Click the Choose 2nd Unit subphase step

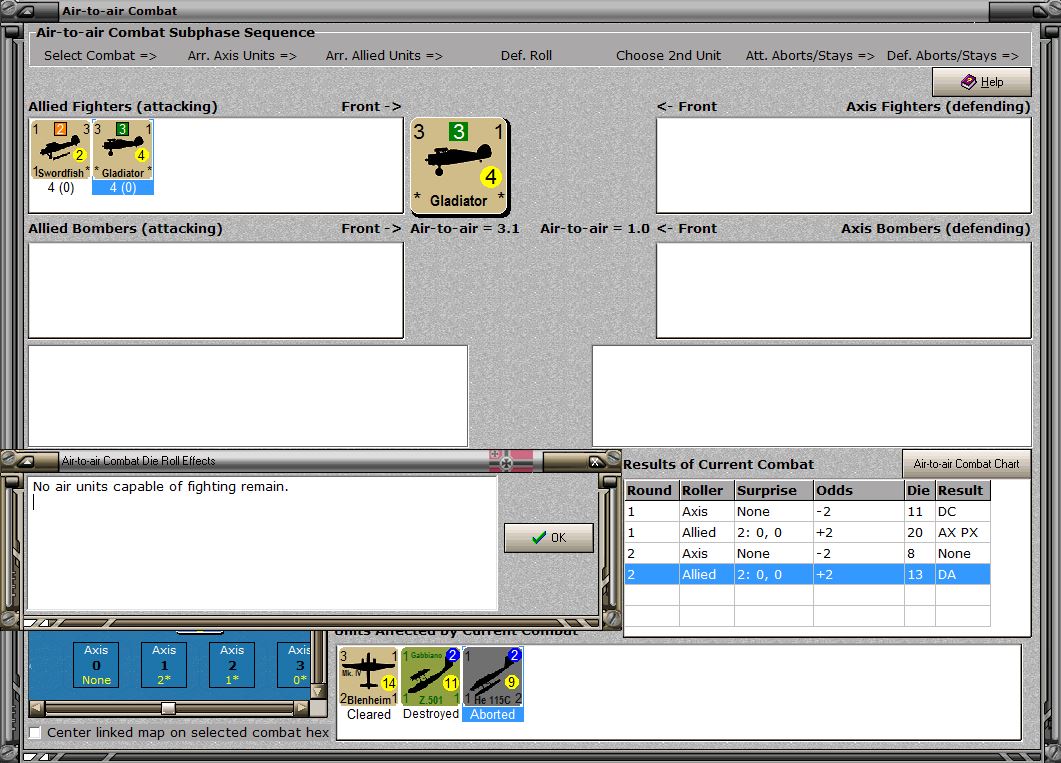(x=669, y=55)
